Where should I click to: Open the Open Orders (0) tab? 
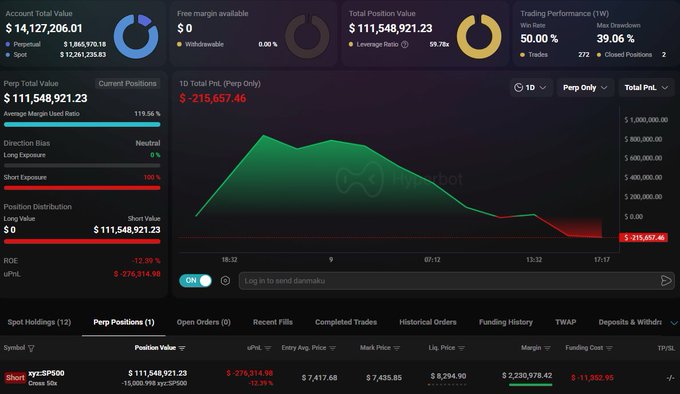[x=203, y=322]
